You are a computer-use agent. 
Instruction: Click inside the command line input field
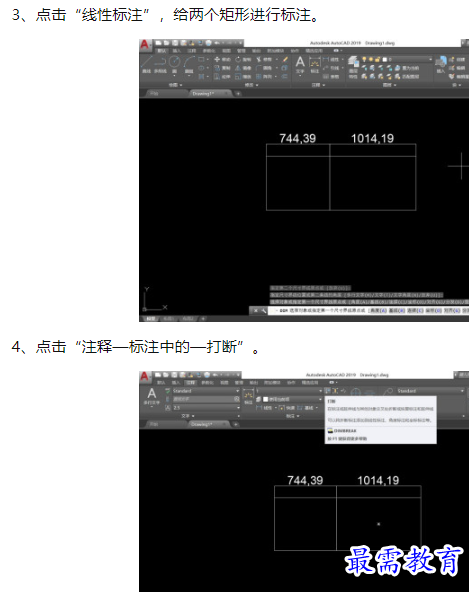368,311
